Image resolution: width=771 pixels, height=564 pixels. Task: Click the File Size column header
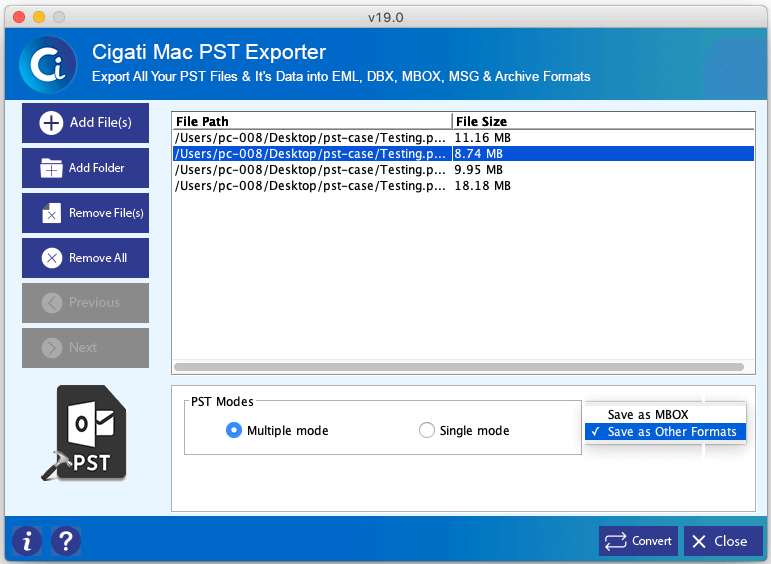603,121
